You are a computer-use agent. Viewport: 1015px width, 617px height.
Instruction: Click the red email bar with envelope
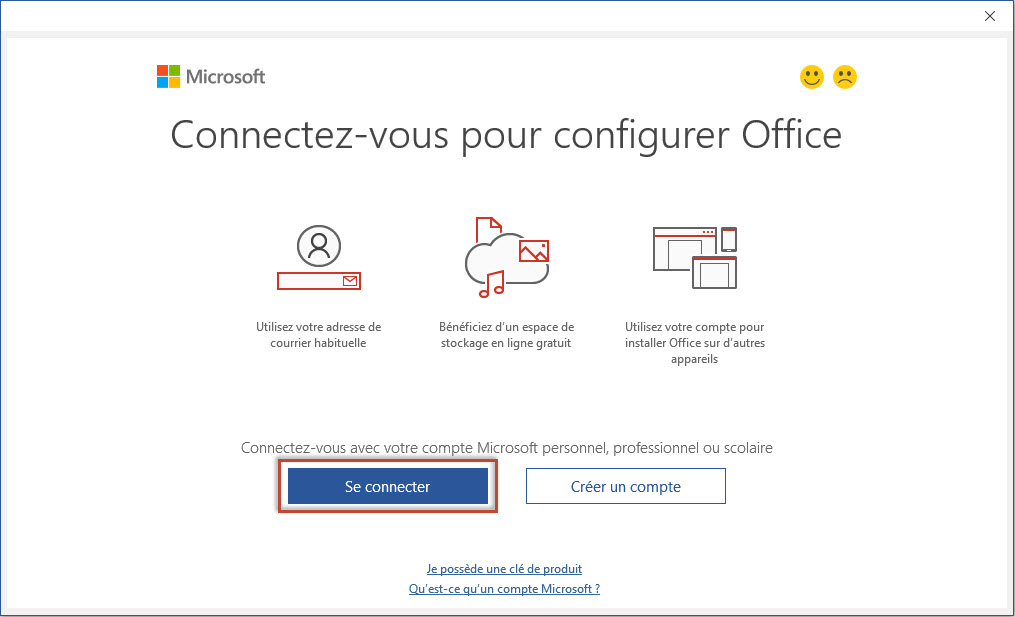318,281
